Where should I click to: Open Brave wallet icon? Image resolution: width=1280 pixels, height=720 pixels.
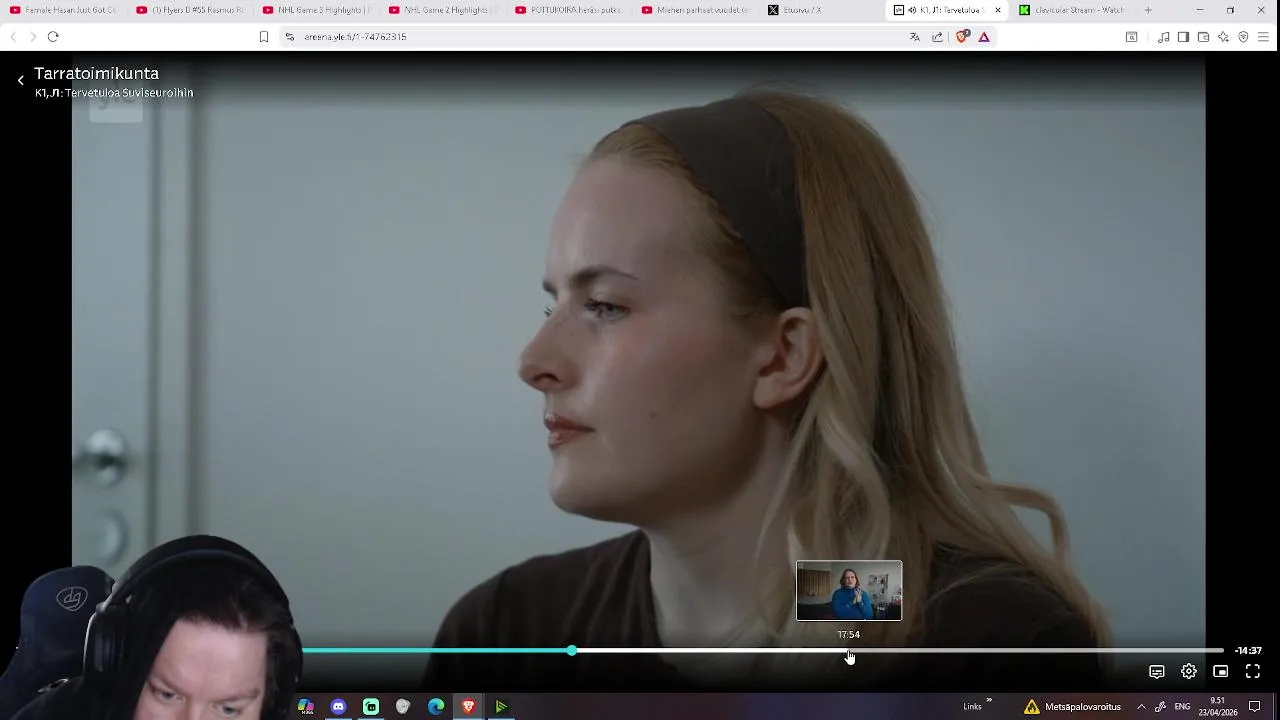1203,37
